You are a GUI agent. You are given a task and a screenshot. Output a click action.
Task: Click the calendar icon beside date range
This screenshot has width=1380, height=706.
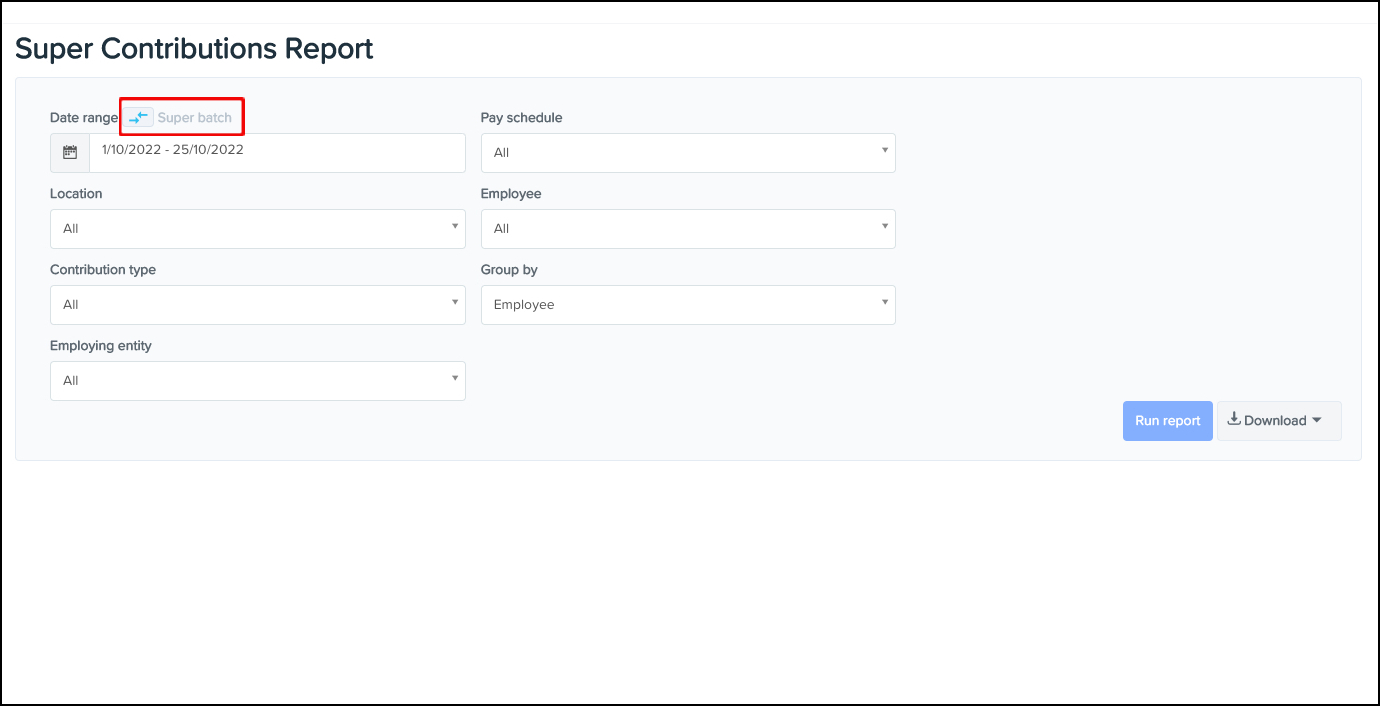coord(70,153)
